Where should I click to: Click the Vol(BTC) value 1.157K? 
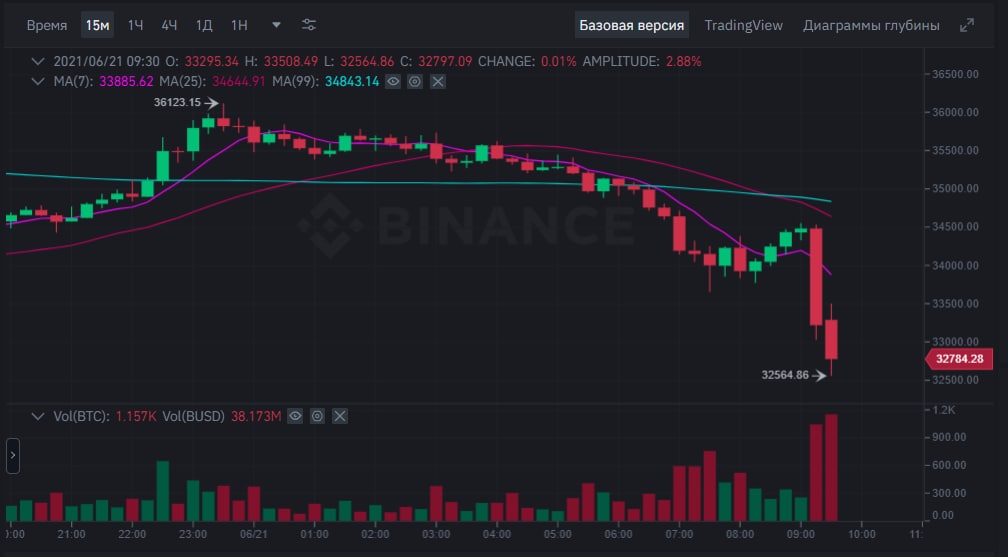(136, 416)
